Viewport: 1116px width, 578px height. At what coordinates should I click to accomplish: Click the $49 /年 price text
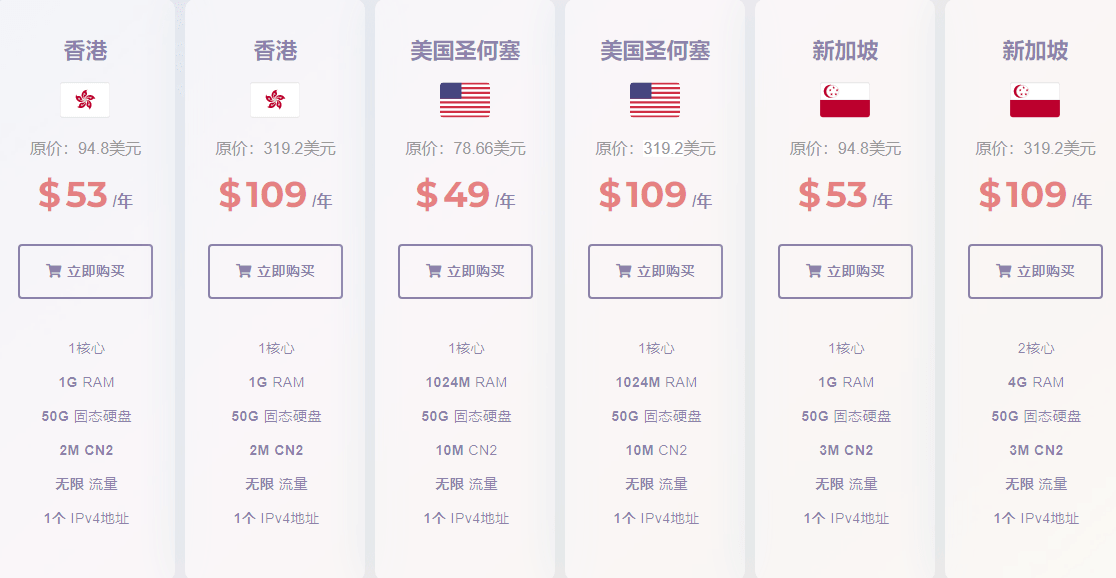[465, 195]
